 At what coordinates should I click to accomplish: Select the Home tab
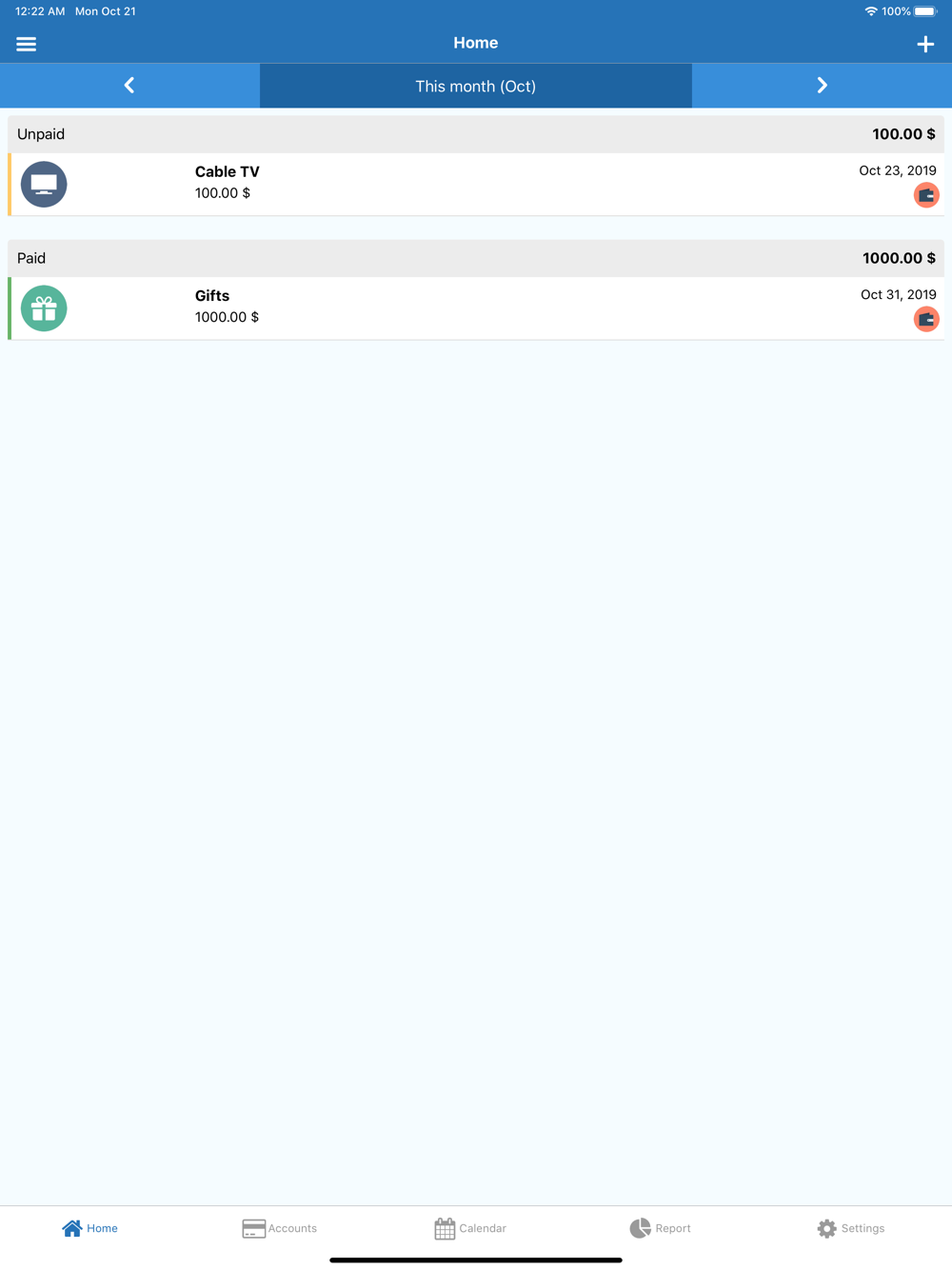89,1228
